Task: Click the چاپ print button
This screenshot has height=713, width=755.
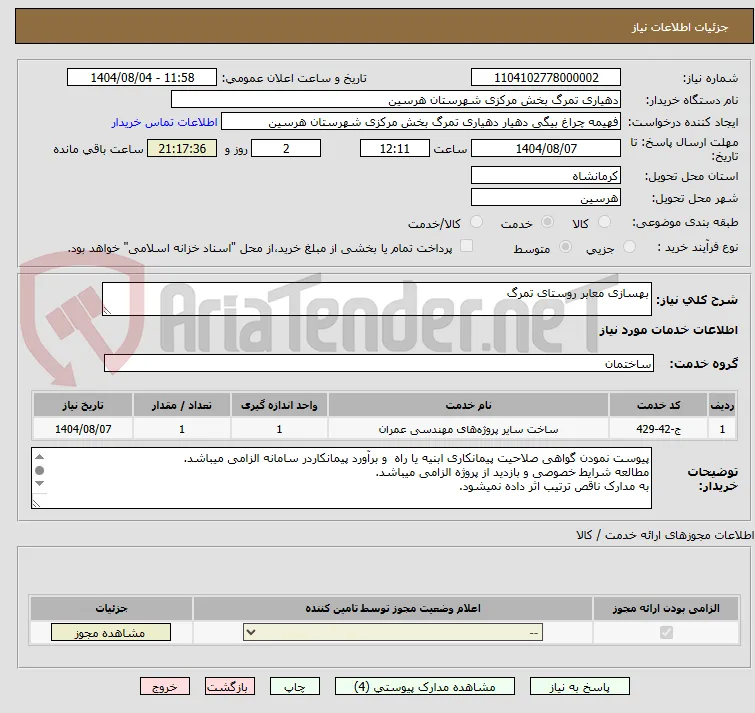Action: click(295, 687)
